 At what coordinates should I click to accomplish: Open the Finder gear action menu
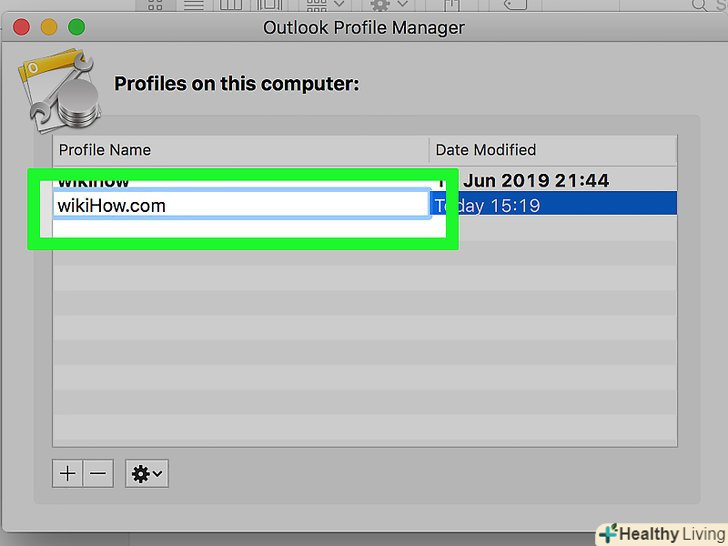click(x=386, y=5)
